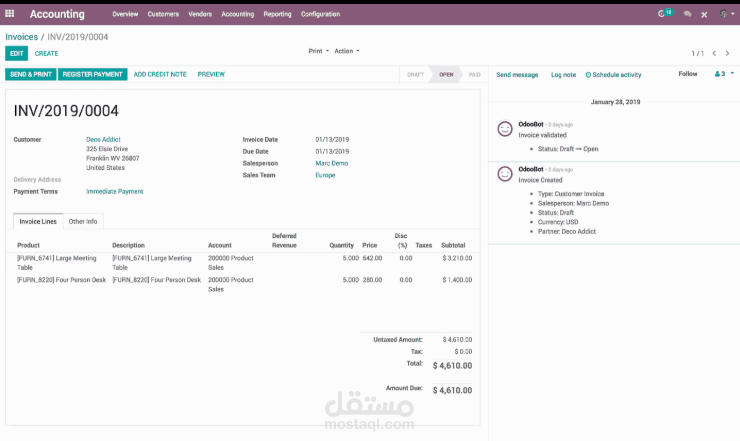Click the OPEN status stage
This screenshot has height=441, width=740.
(446, 75)
